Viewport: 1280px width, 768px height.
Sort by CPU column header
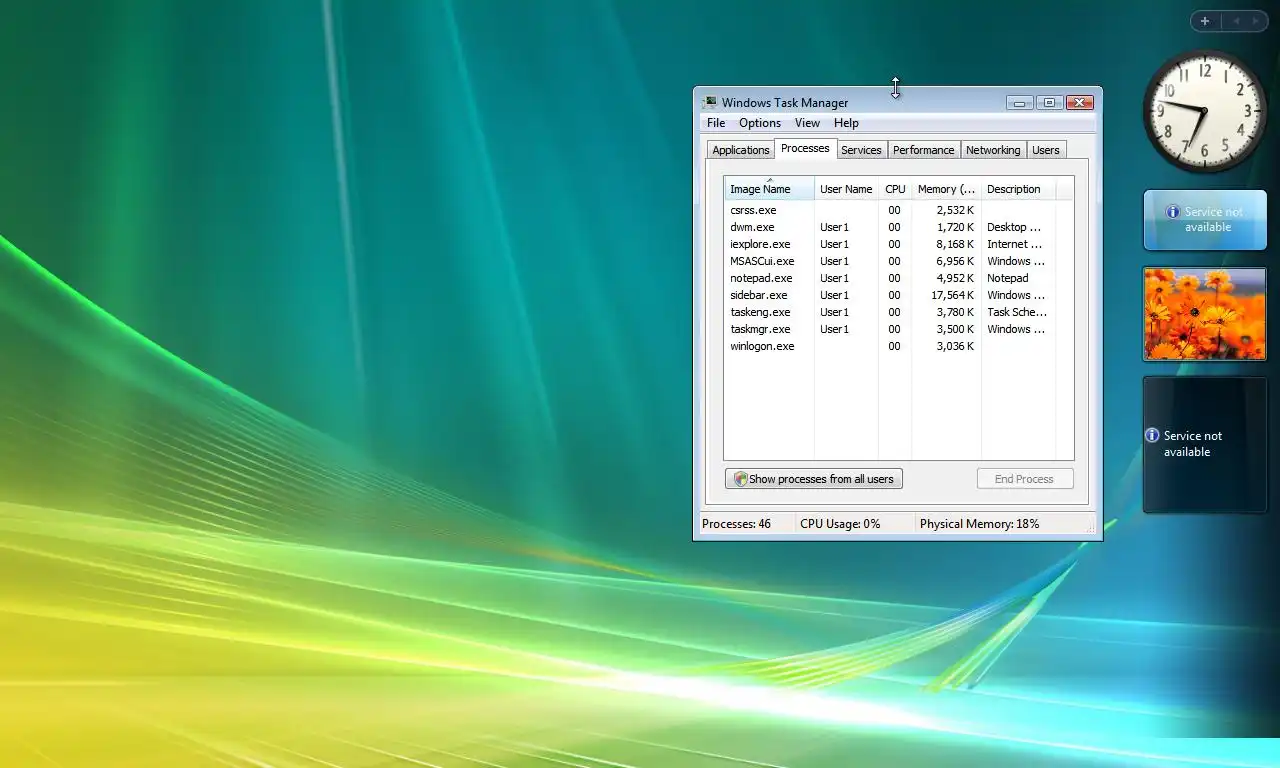click(895, 189)
